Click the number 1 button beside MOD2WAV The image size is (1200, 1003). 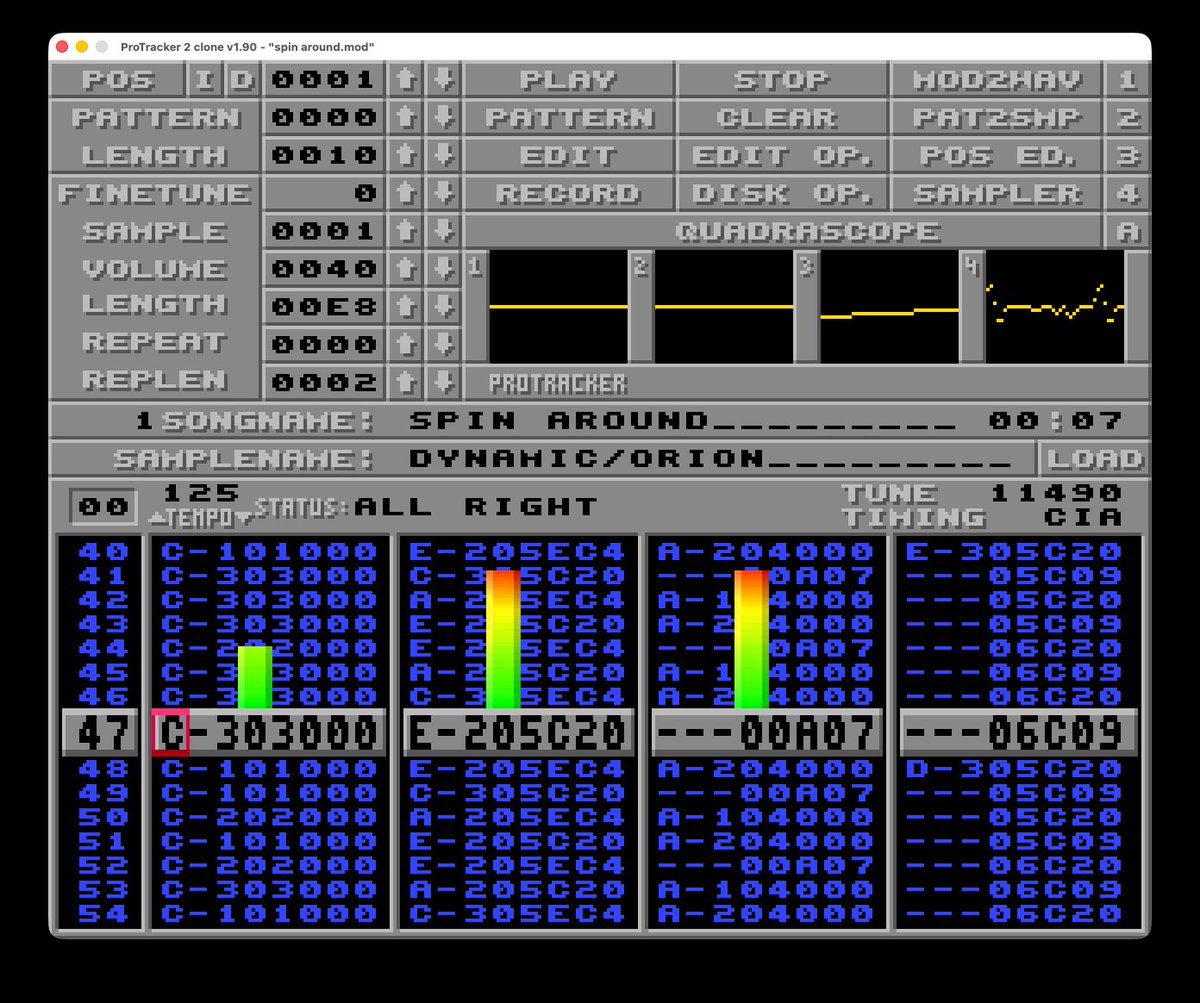point(1128,80)
